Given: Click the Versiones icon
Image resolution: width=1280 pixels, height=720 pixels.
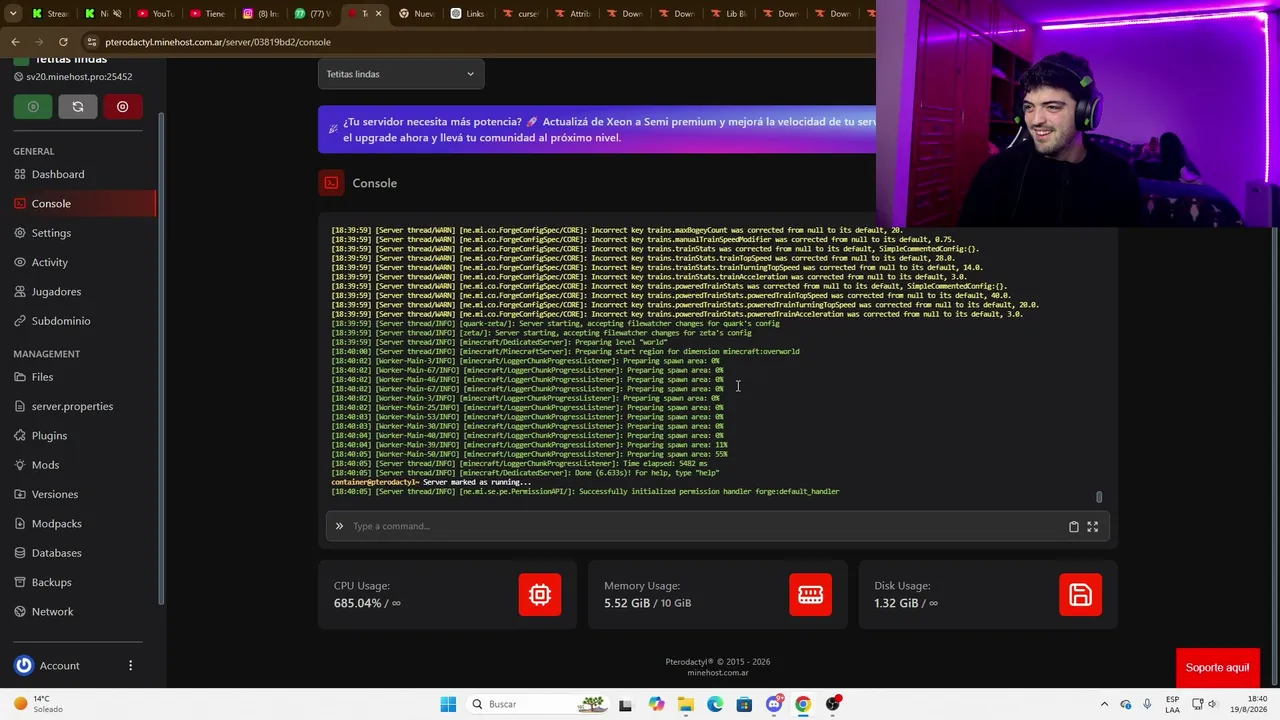Looking at the screenshot, I should pos(21,494).
